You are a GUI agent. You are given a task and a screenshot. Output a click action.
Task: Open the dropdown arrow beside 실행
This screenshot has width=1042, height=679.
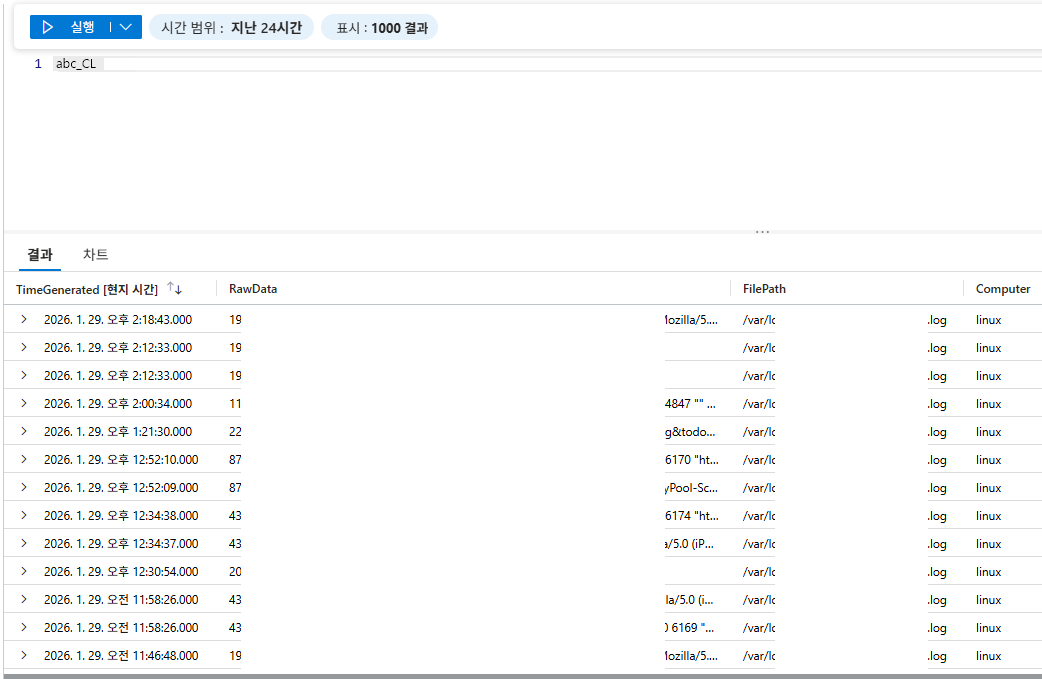click(x=126, y=27)
